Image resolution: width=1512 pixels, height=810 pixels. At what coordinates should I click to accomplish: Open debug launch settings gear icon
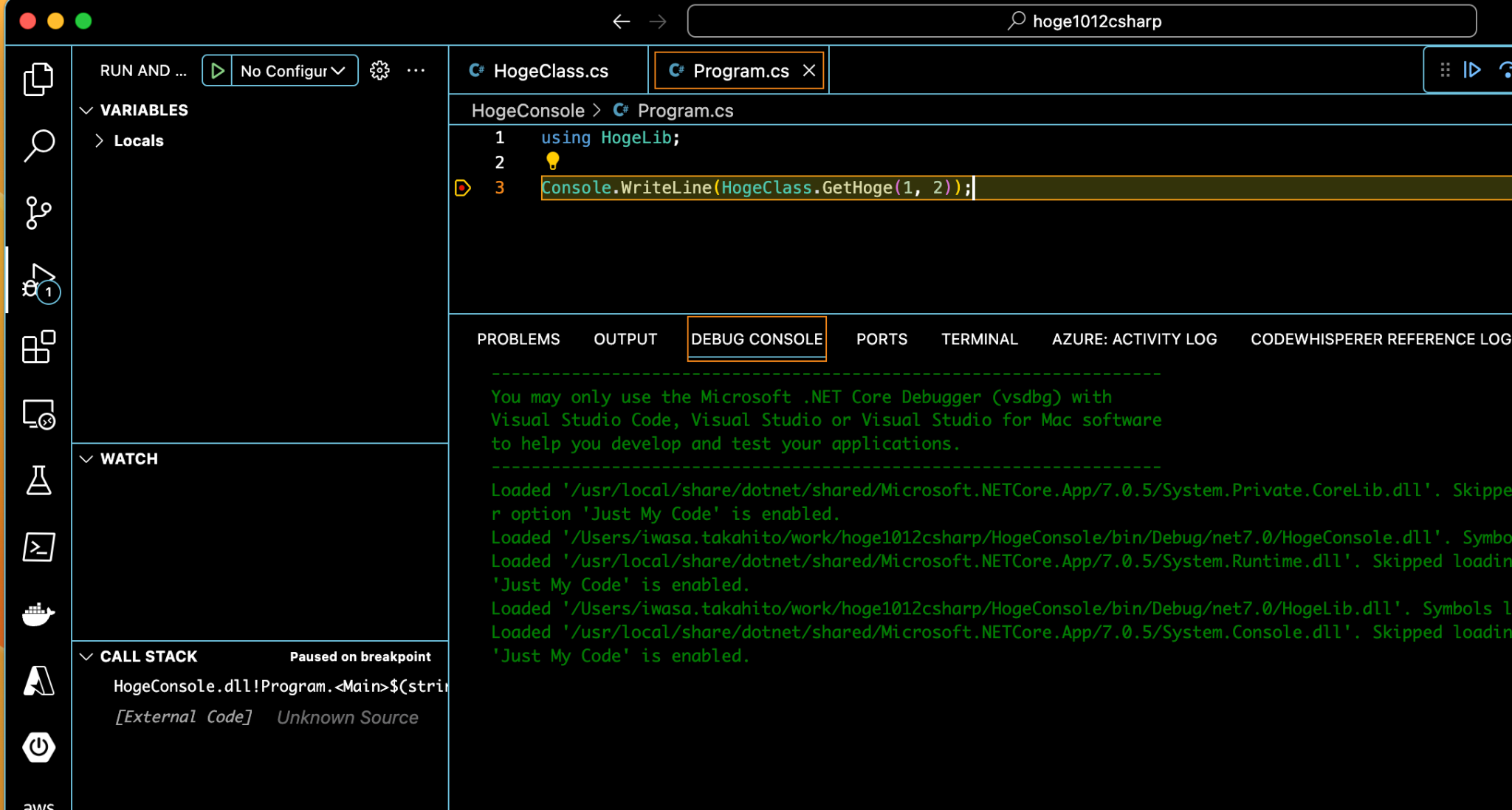point(379,70)
